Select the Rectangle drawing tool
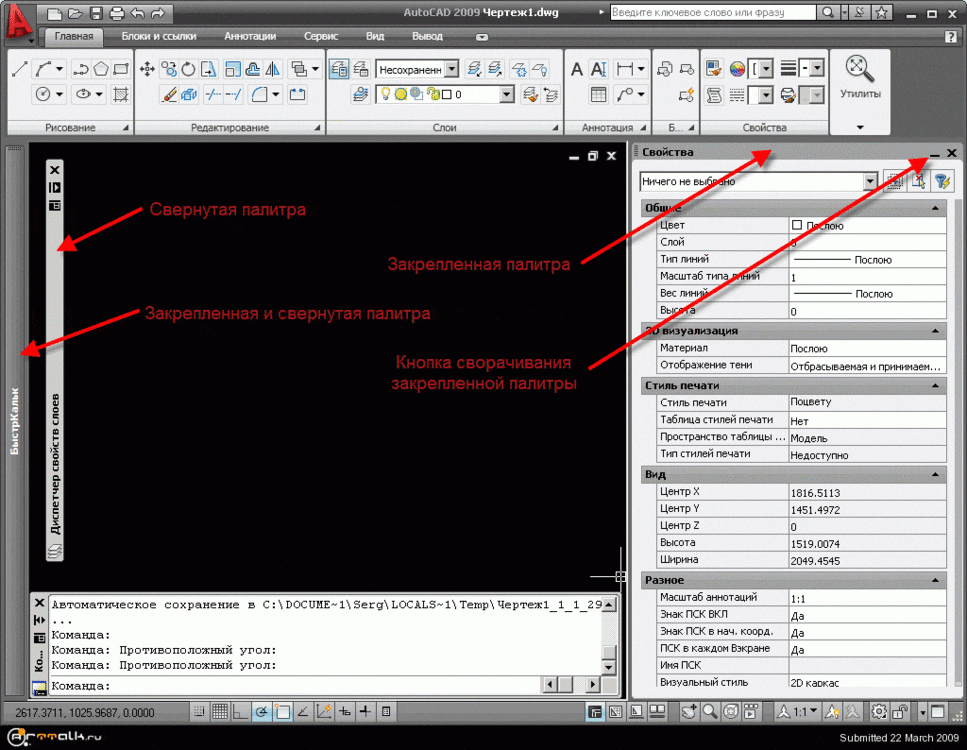The width and height of the screenshot is (967, 750). (121, 69)
